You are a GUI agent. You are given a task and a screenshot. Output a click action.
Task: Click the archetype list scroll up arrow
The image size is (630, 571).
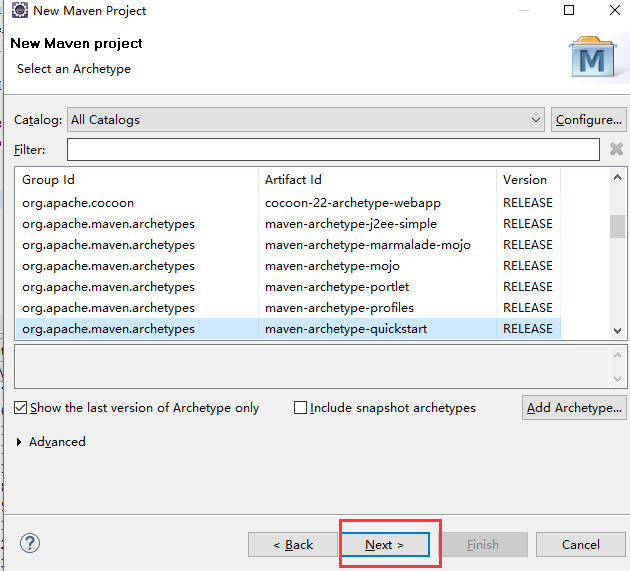618,177
